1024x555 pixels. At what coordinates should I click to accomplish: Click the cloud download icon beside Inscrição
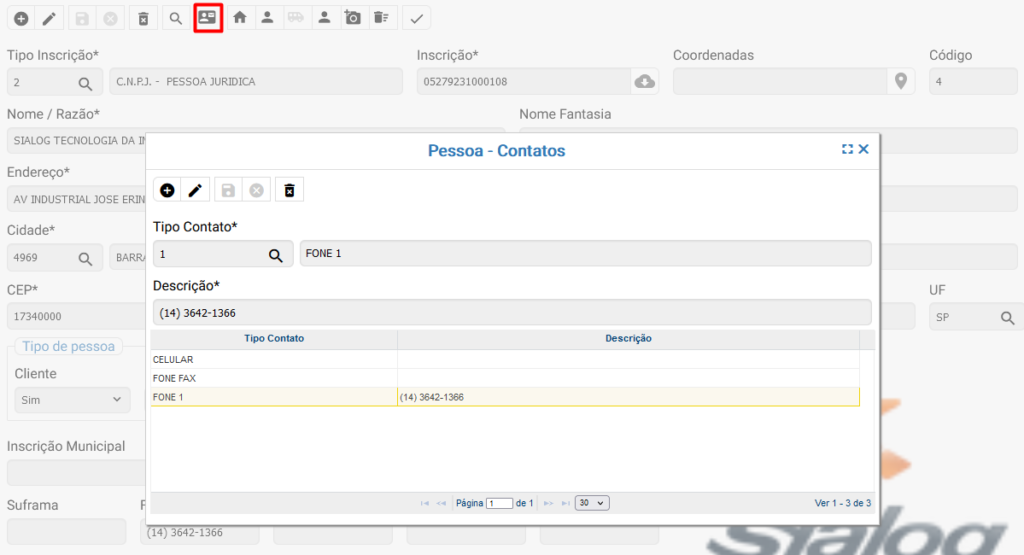(645, 82)
